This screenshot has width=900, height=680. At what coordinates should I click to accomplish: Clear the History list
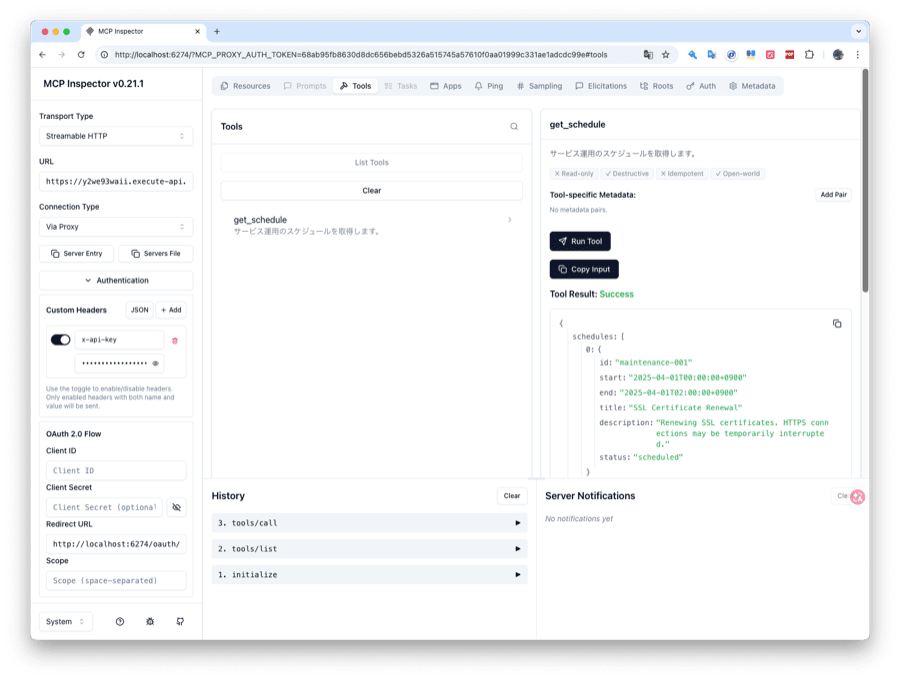coord(511,496)
